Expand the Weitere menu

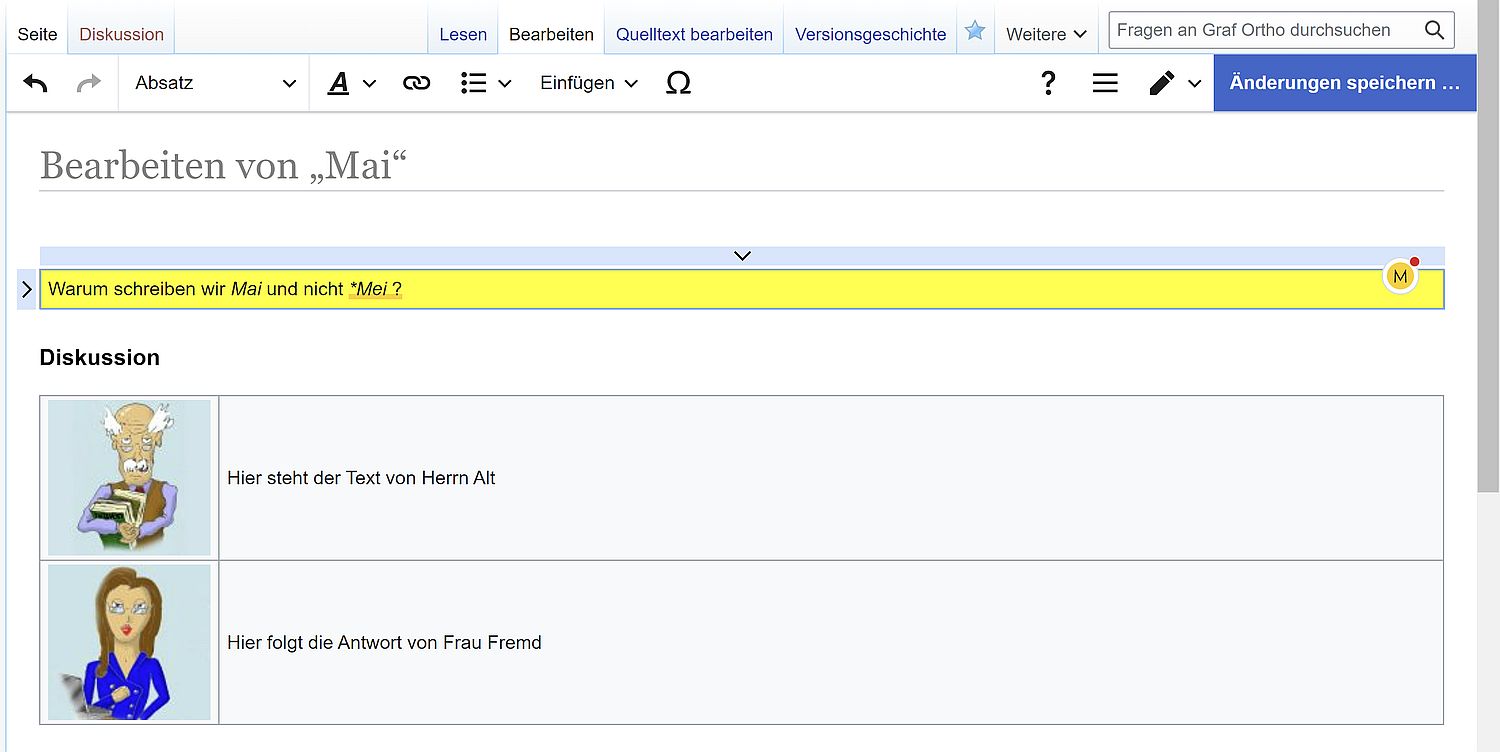pos(1045,34)
